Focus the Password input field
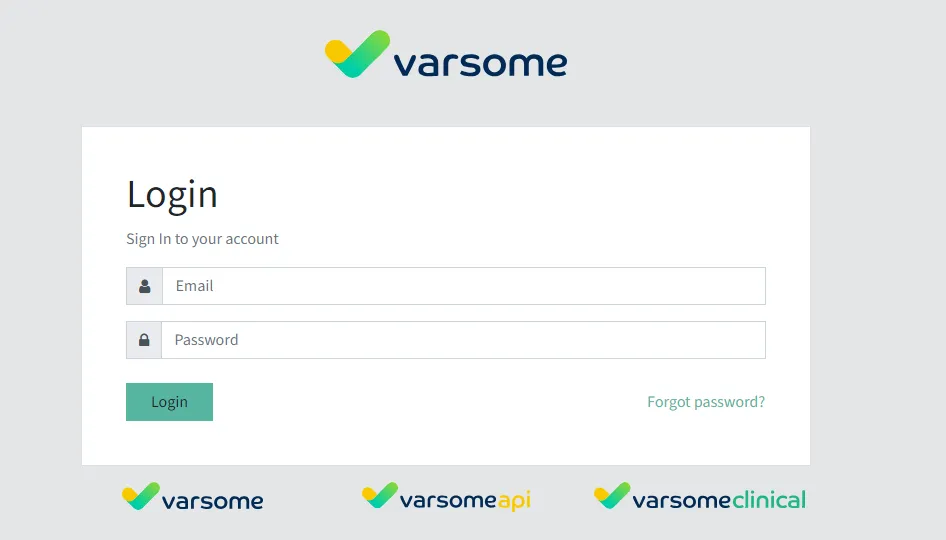Viewport: 946px width, 540px height. pos(463,340)
